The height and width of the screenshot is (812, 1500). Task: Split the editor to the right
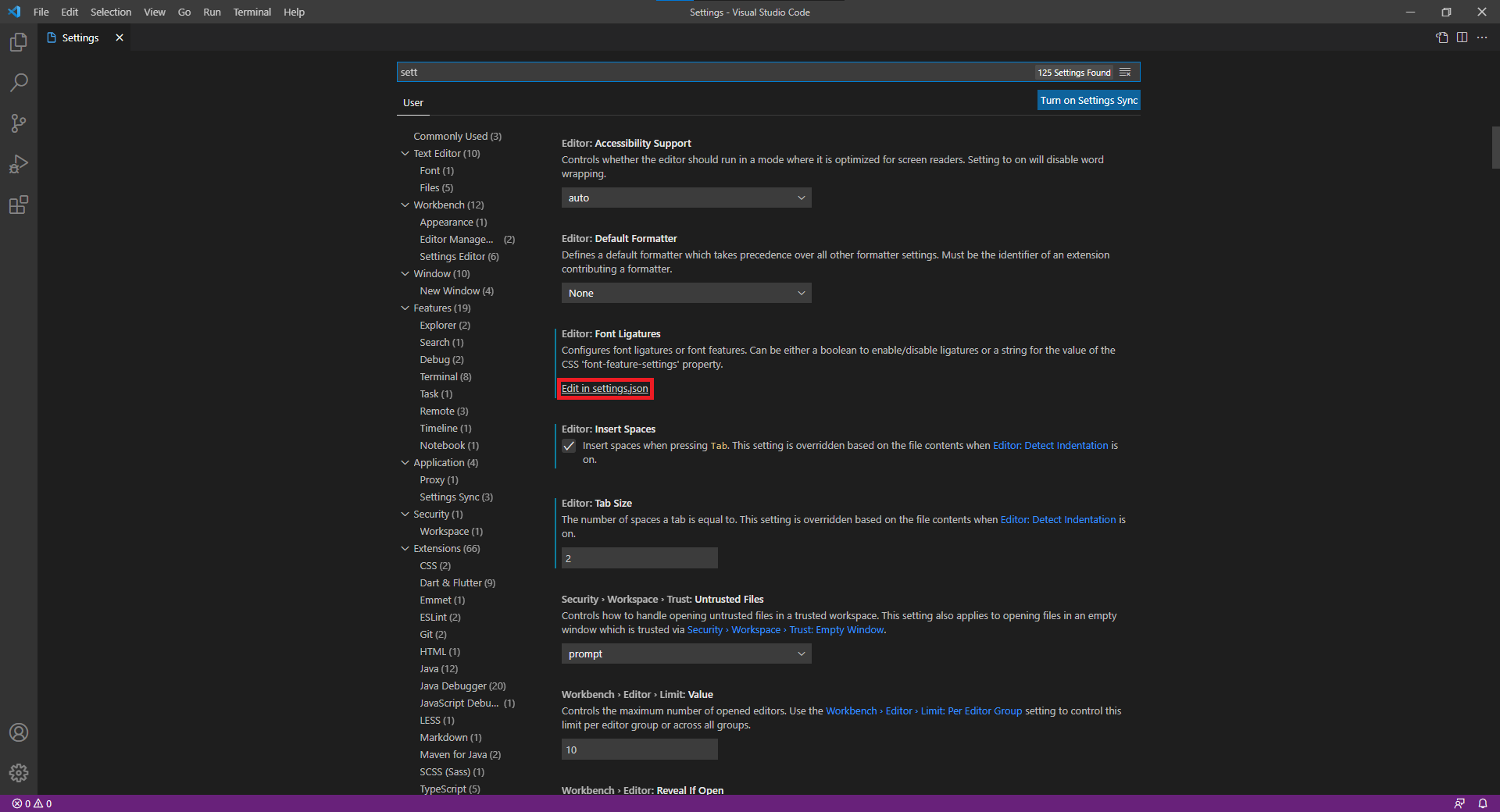[1462, 37]
